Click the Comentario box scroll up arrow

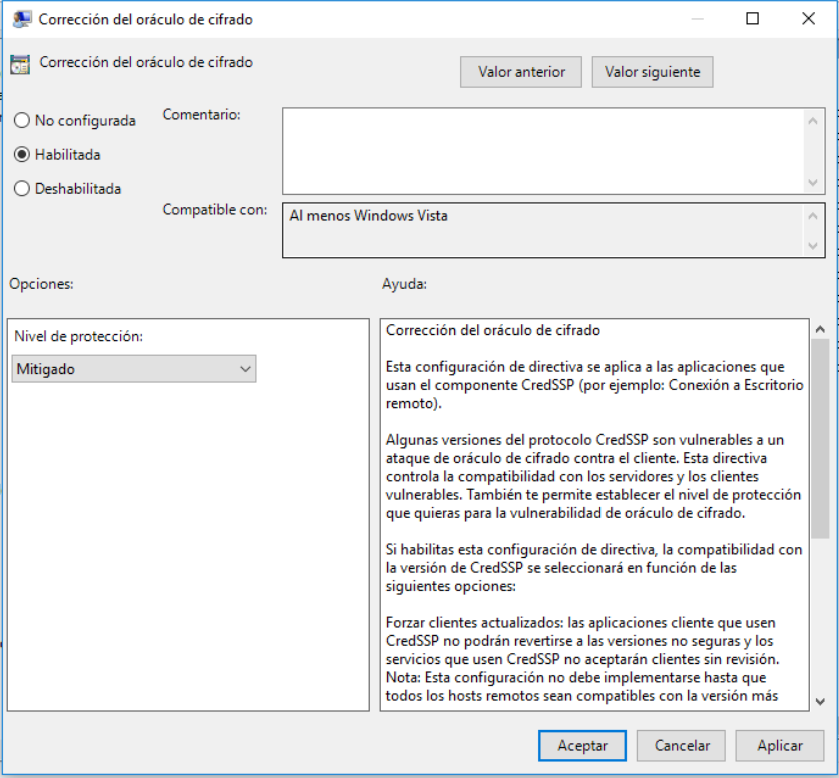[x=813, y=121]
